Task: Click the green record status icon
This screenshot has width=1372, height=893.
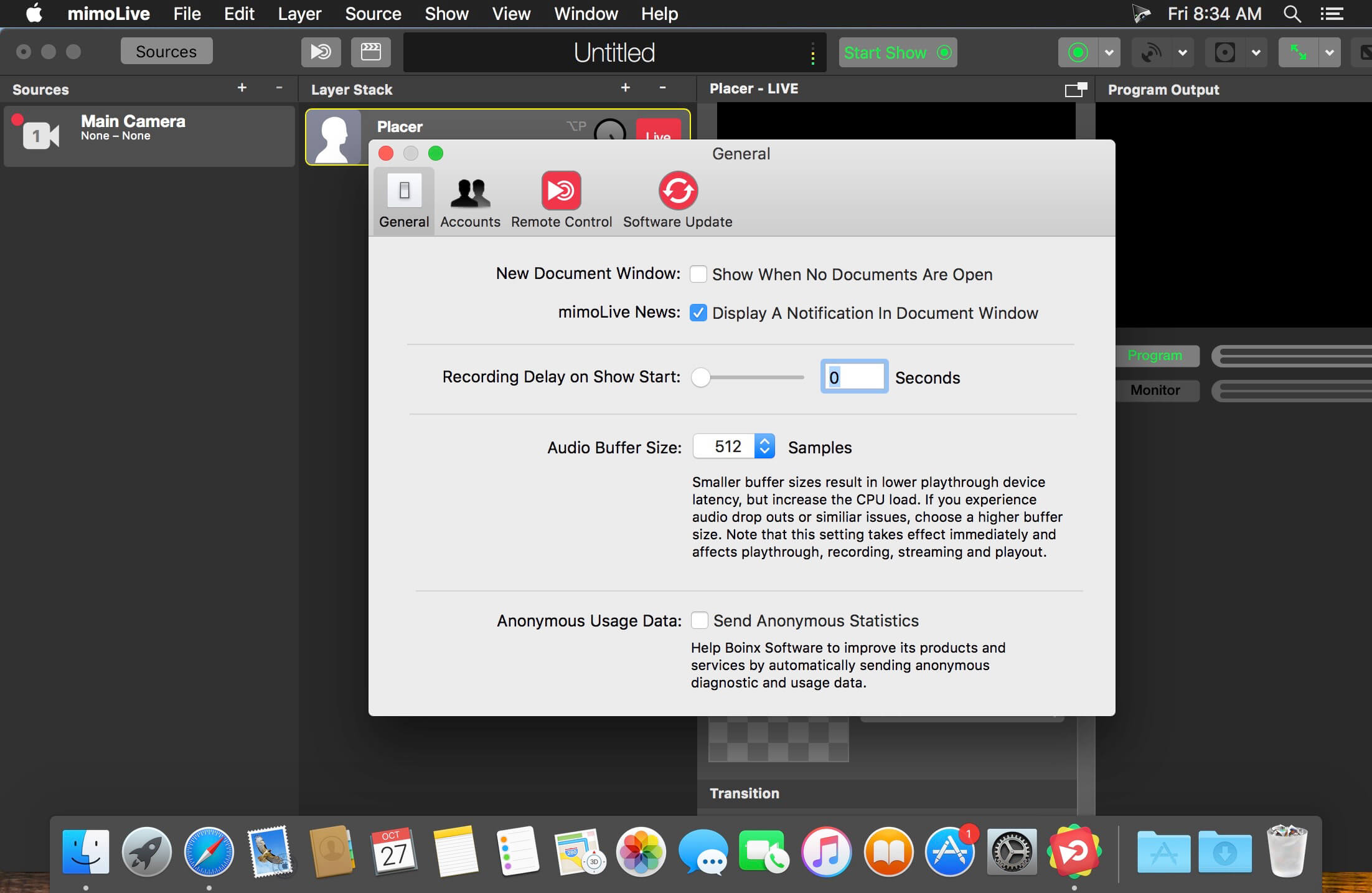Action: click(1078, 52)
